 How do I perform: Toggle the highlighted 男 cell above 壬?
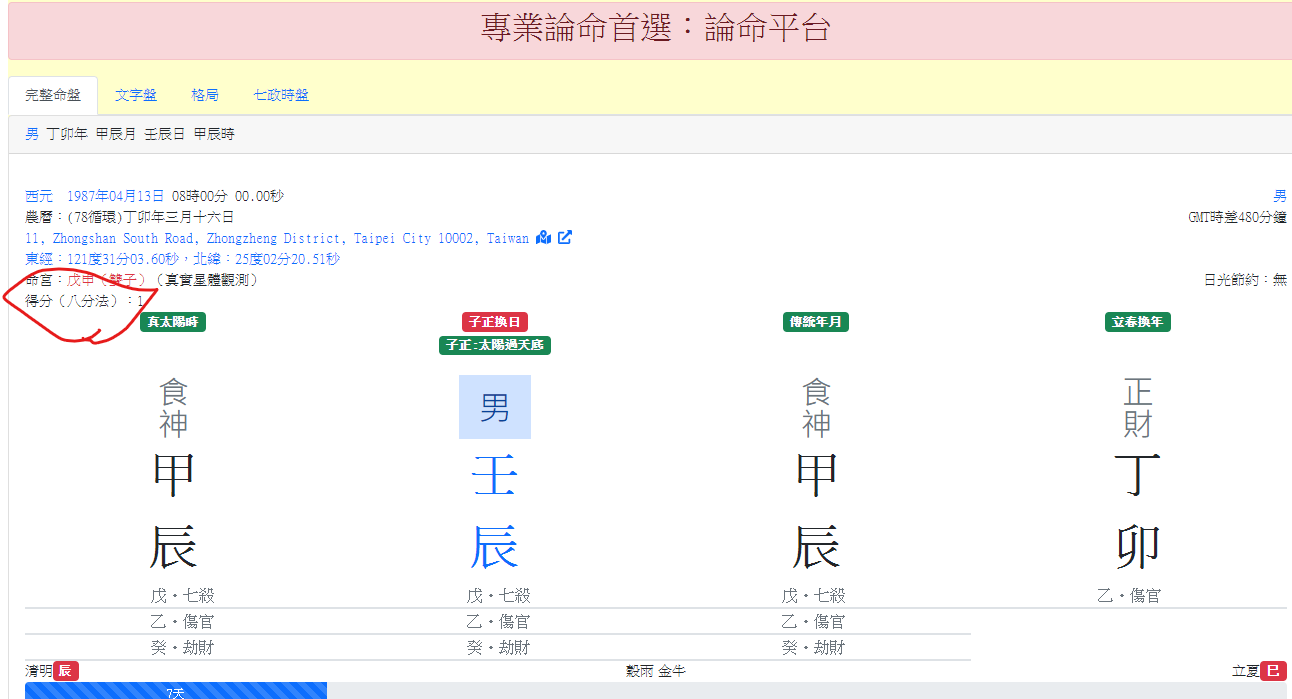pyautogui.click(x=495, y=407)
